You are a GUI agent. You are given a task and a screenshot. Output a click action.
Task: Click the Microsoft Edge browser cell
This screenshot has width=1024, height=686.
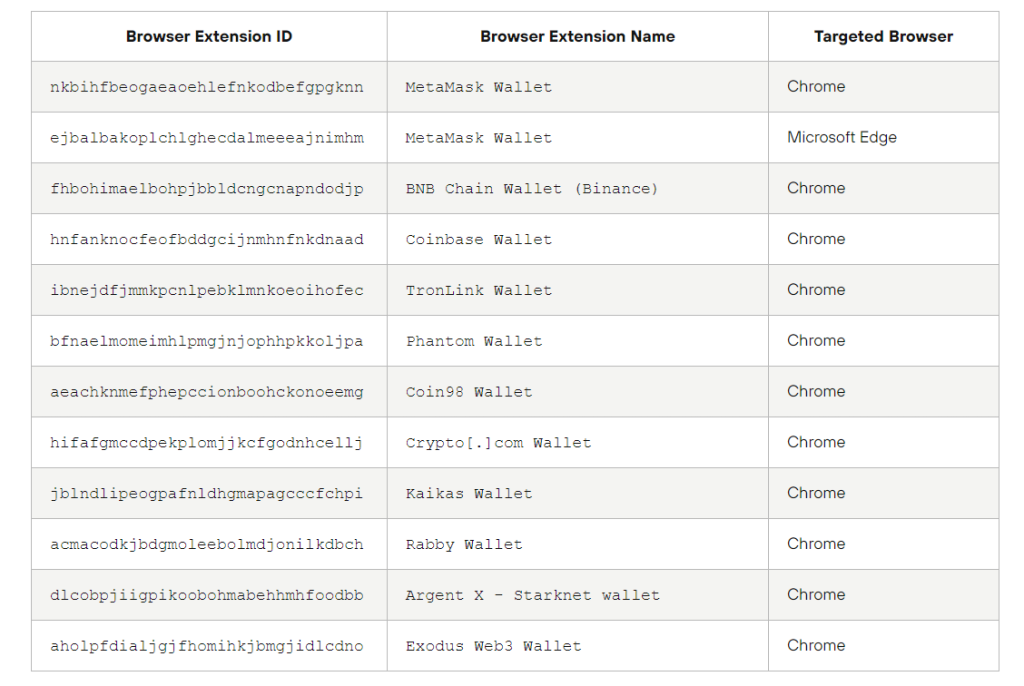(841, 137)
